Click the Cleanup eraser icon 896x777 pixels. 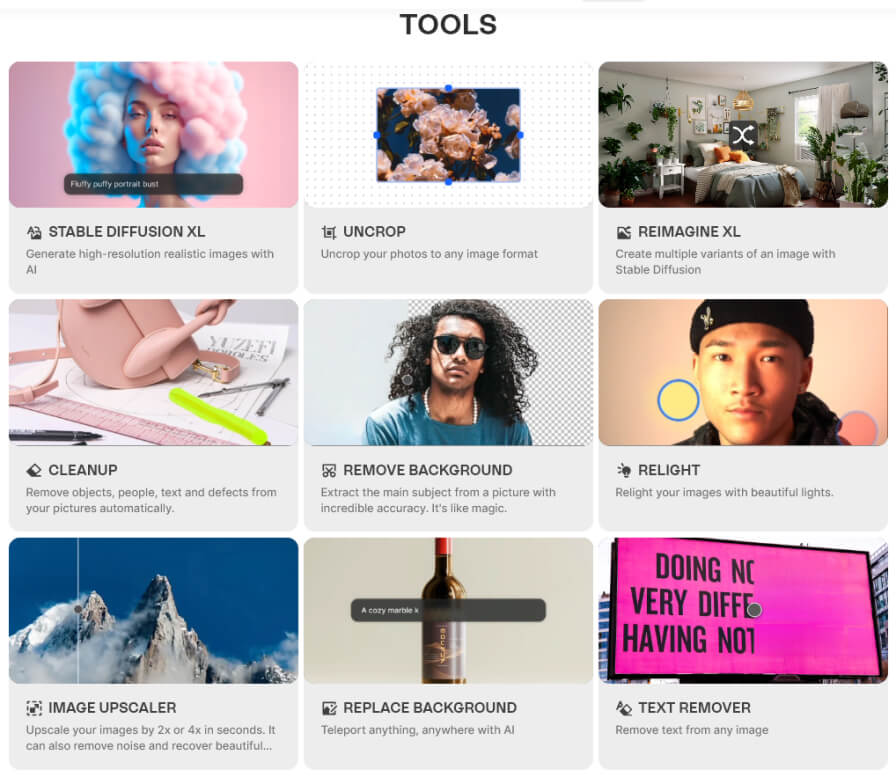34,470
